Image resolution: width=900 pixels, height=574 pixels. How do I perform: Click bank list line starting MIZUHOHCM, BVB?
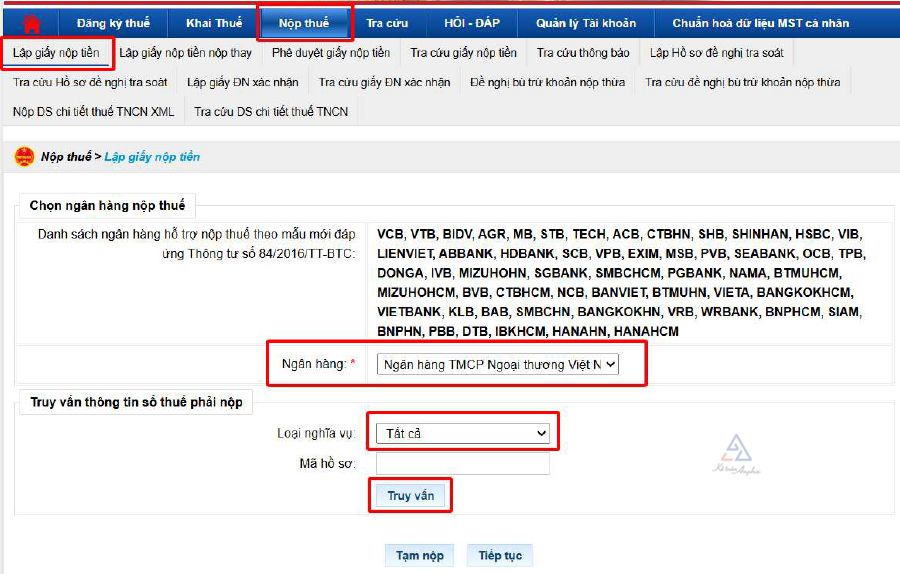point(615,292)
